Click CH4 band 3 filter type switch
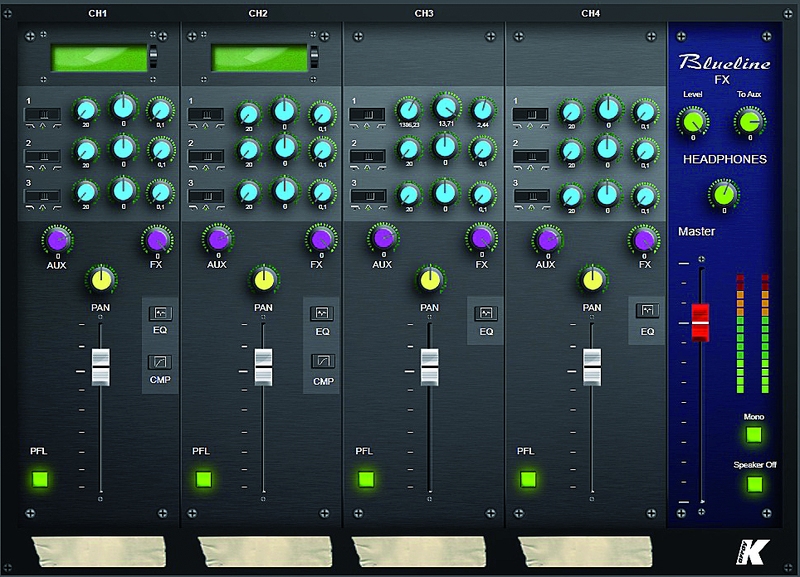 tap(531, 196)
